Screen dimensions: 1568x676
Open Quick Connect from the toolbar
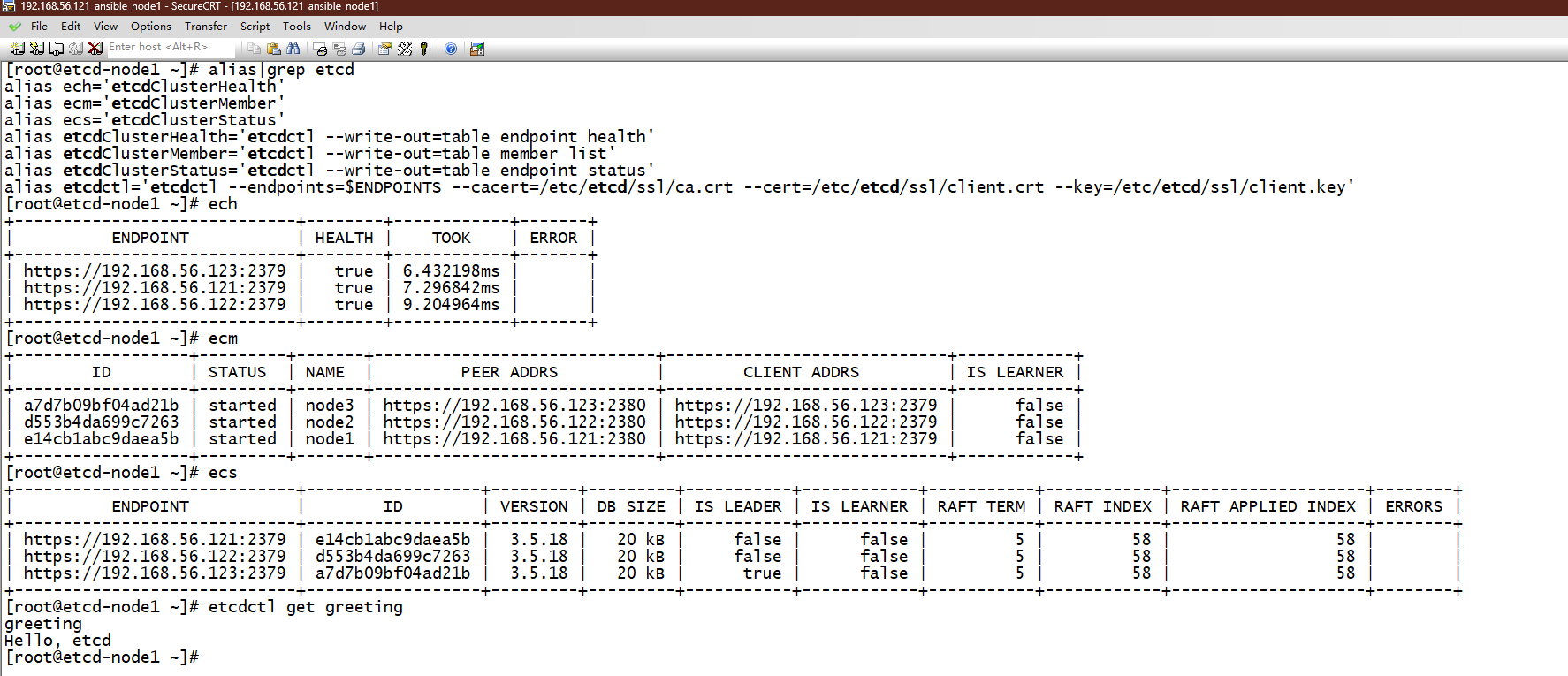[36, 49]
